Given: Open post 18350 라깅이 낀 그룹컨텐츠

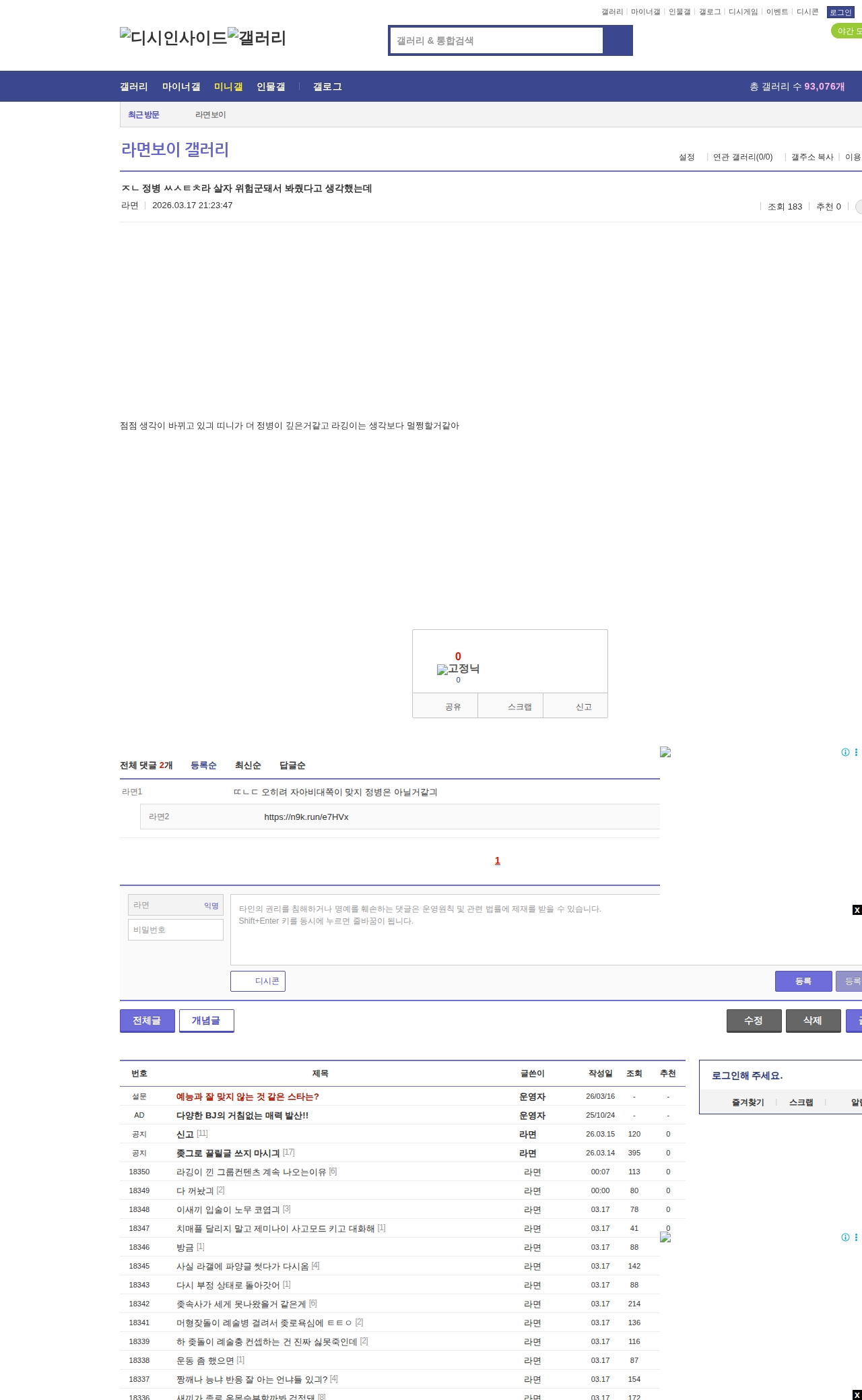Looking at the screenshot, I should tap(251, 1172).
